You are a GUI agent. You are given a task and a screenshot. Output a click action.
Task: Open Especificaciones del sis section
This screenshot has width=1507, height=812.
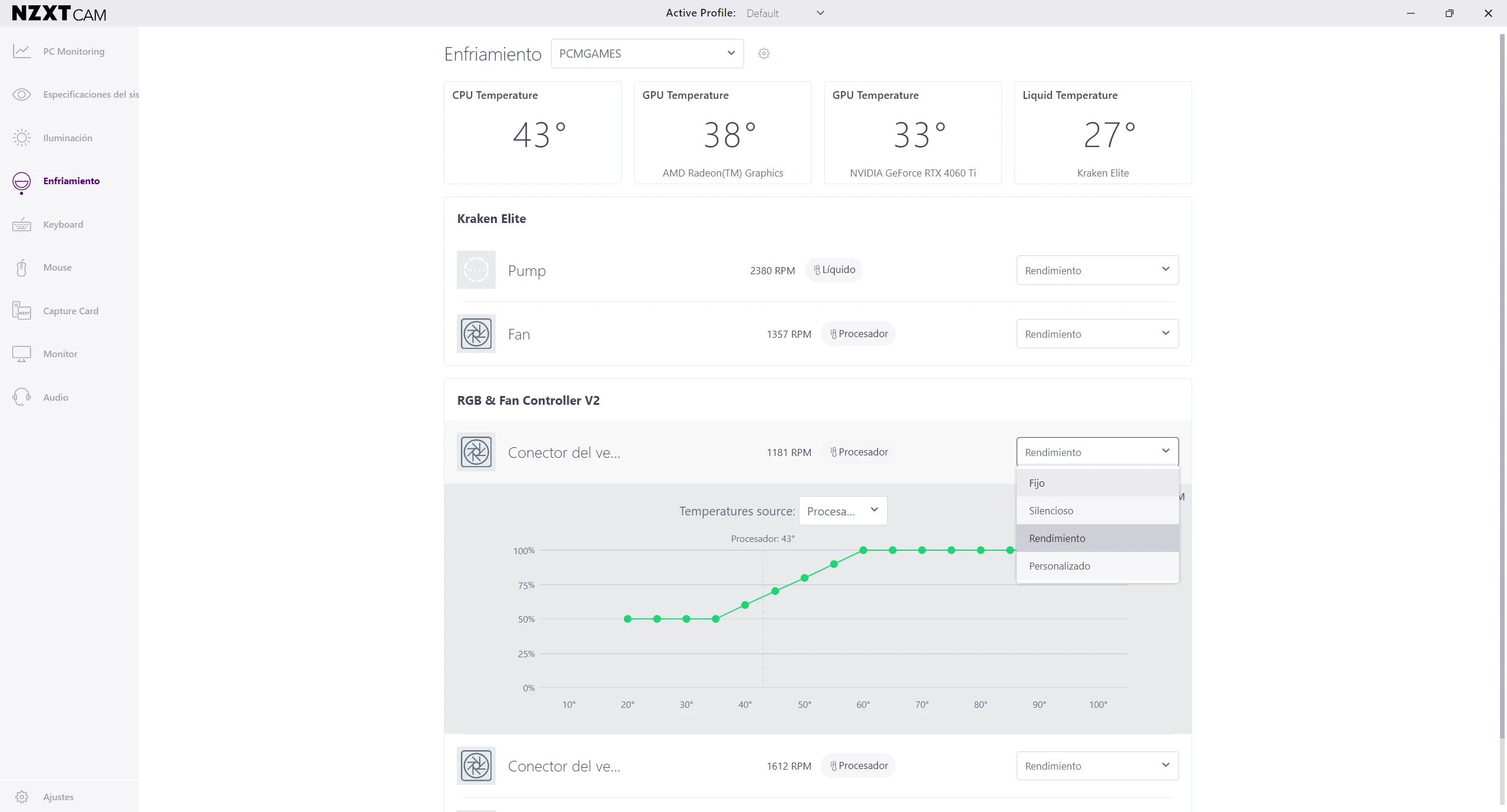tap(91, 94)
